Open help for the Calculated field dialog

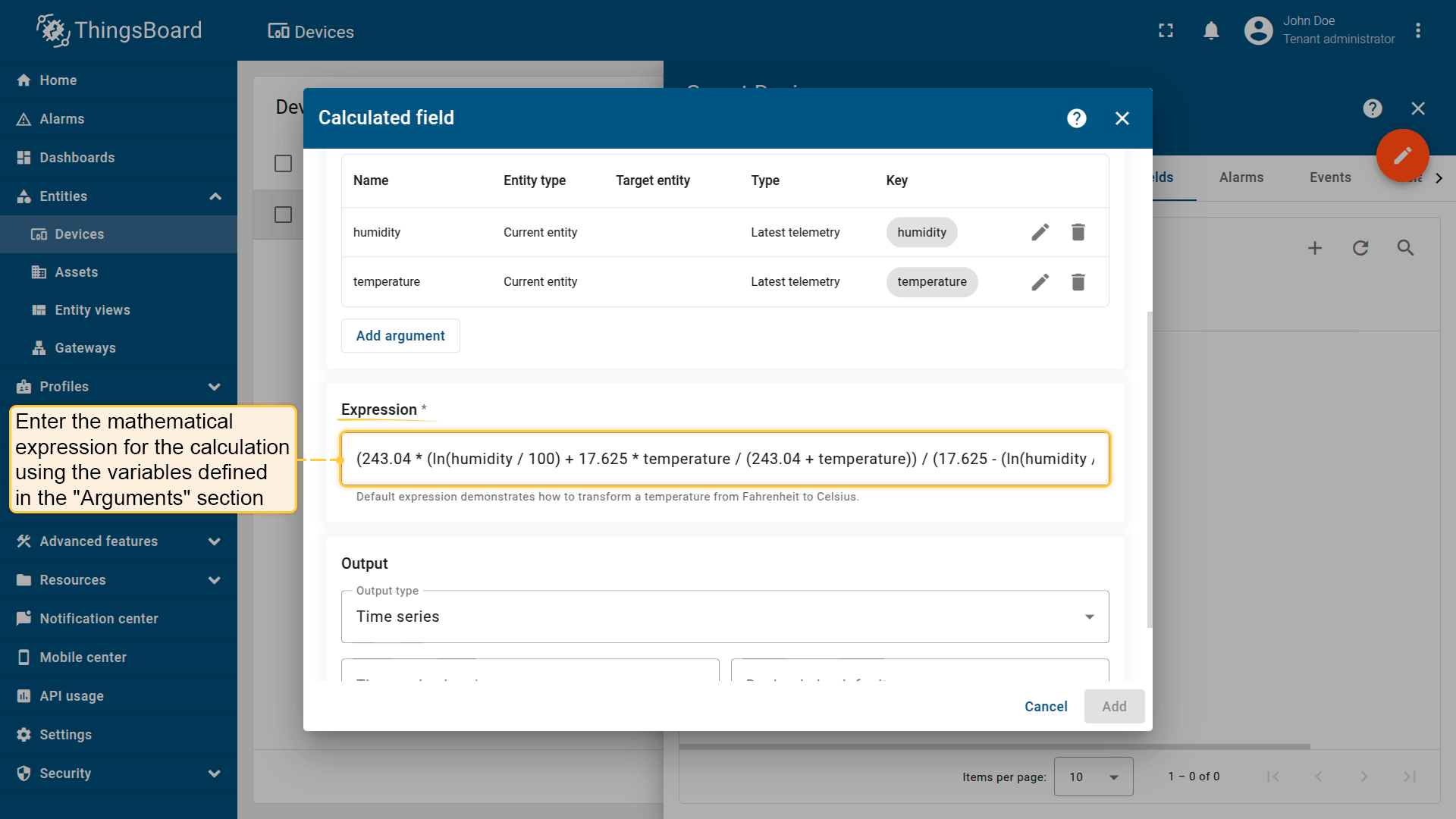pyautogui.click(x=1076, y=118)
